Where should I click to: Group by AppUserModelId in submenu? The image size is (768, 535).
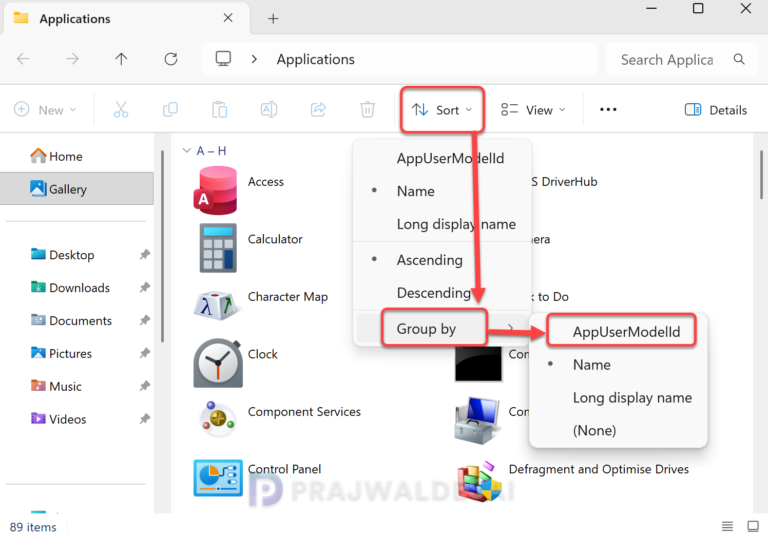(626, 332)
